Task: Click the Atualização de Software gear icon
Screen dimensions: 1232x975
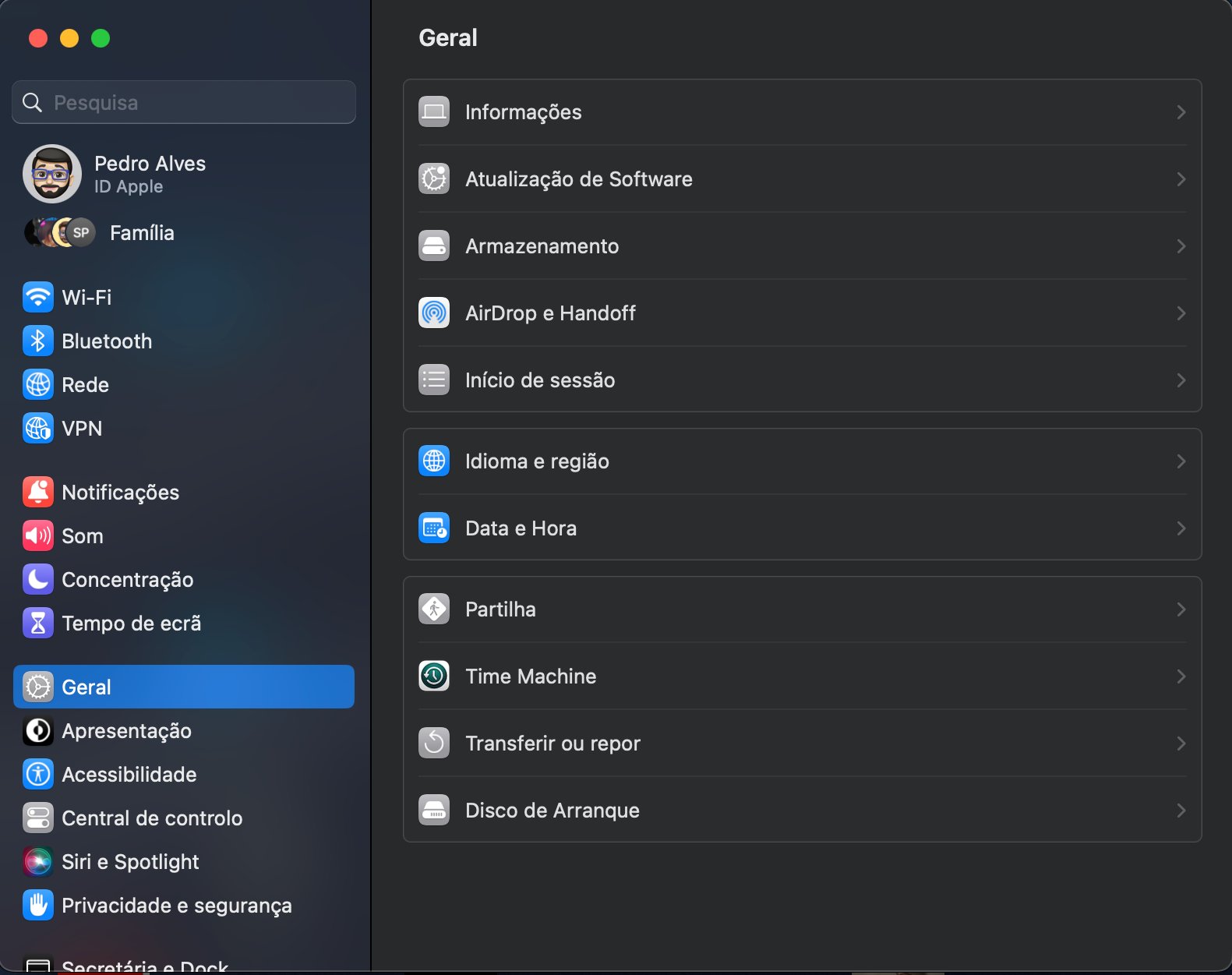Action: click(x=434, y=178)
